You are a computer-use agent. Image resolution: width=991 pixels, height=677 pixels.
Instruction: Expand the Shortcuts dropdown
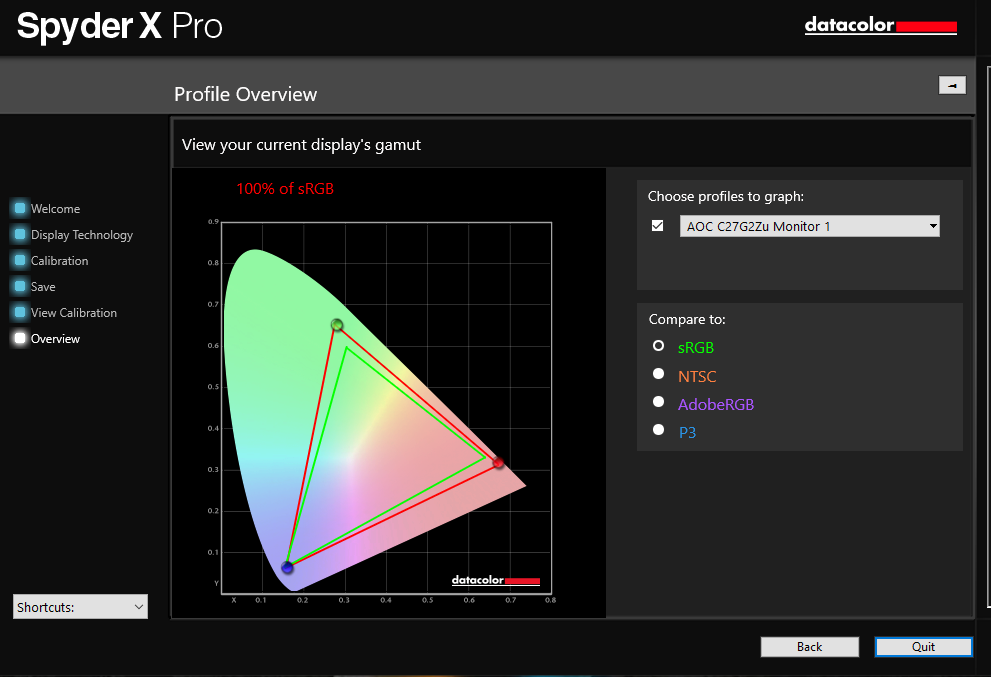coord(80,606)
